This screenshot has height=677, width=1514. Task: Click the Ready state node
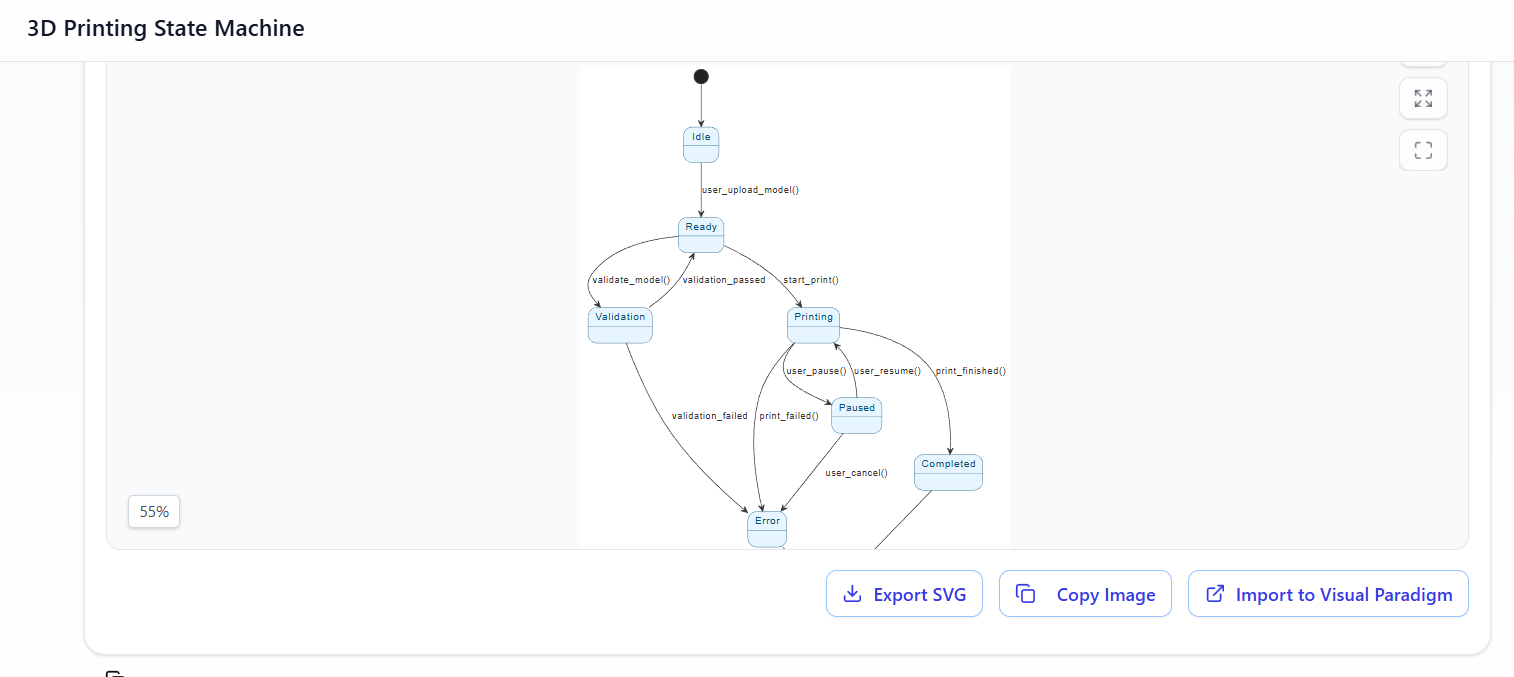pyautogui.click(x=701, y=235)
